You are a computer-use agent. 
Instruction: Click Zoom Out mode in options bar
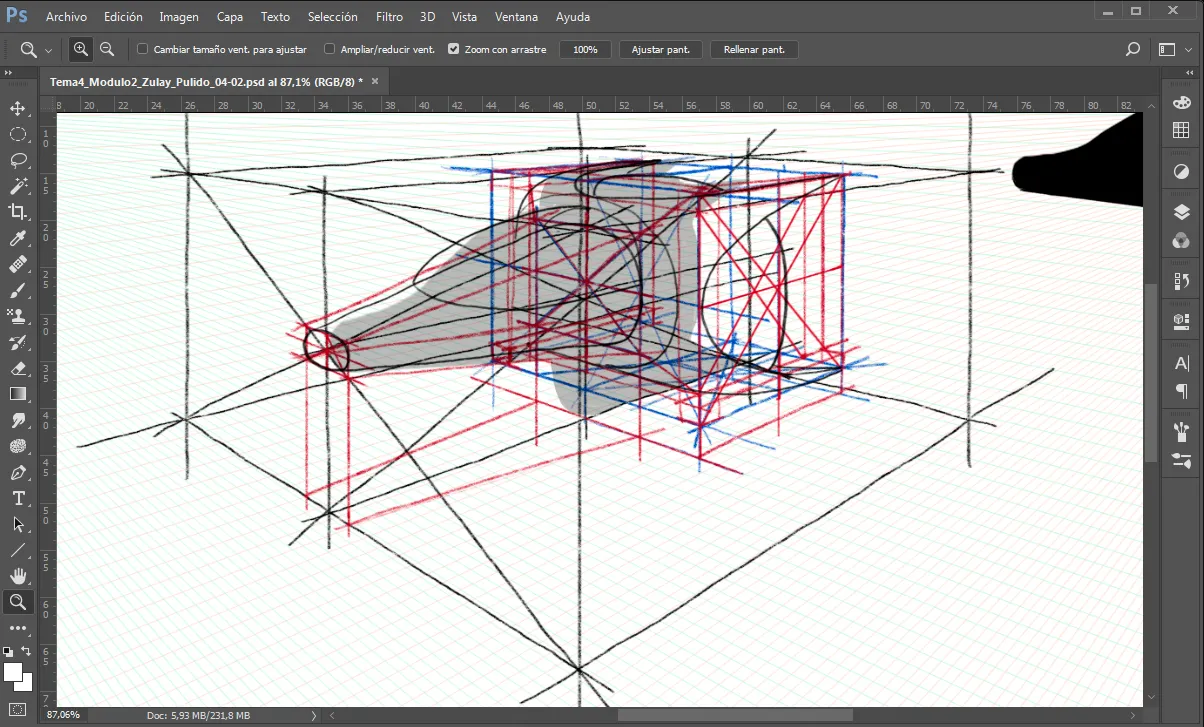tap(106, 49)
